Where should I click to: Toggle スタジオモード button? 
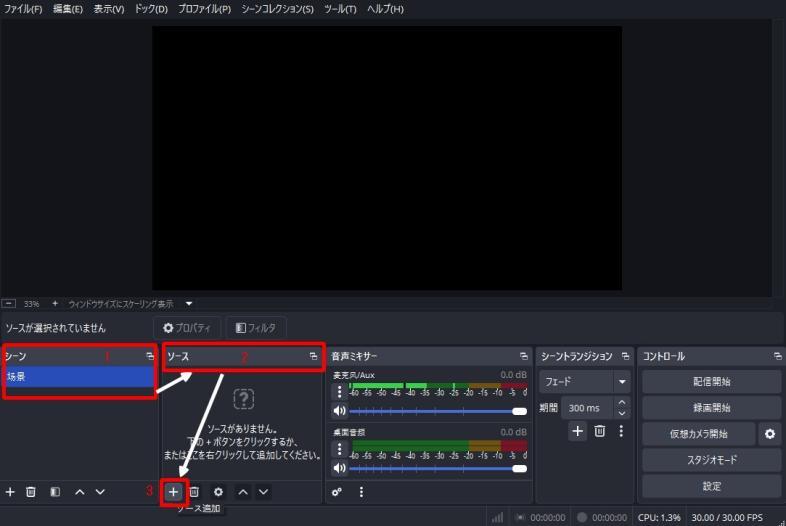(711, 460)
